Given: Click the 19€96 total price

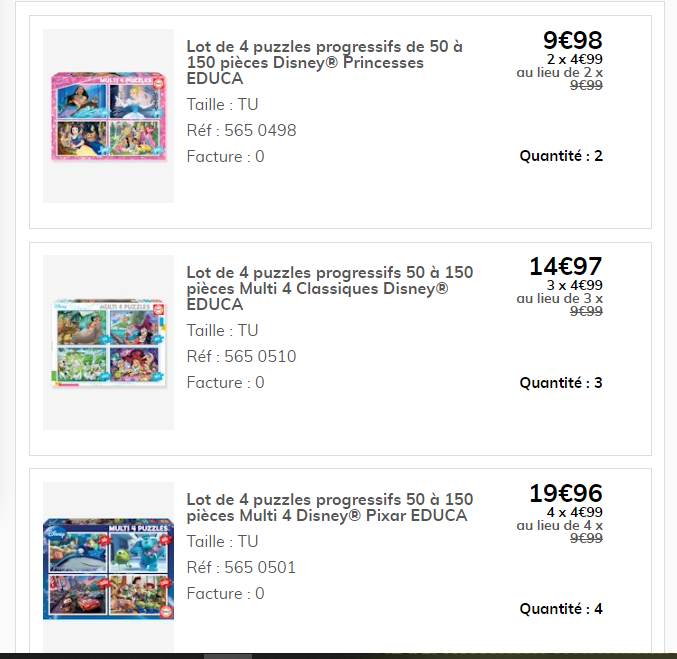Looking at the screenshot, I should tap(565, 494).
